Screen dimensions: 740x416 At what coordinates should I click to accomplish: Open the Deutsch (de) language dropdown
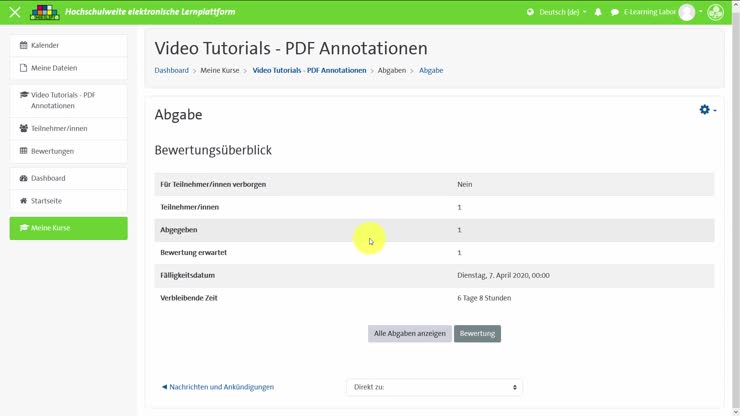point(563,12)
